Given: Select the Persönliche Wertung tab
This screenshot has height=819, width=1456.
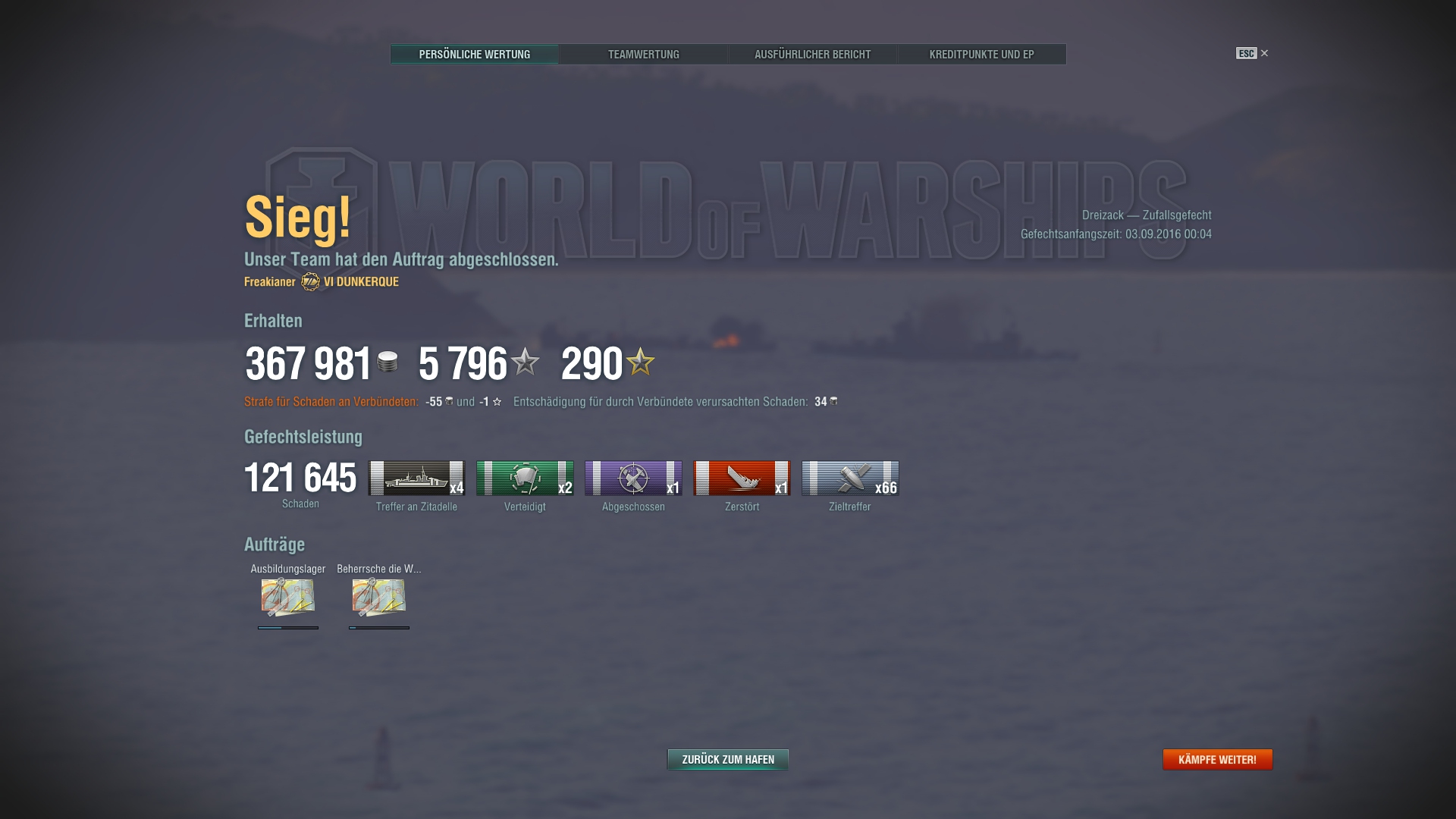Looking at the screenshot, I should coord(475,54).
